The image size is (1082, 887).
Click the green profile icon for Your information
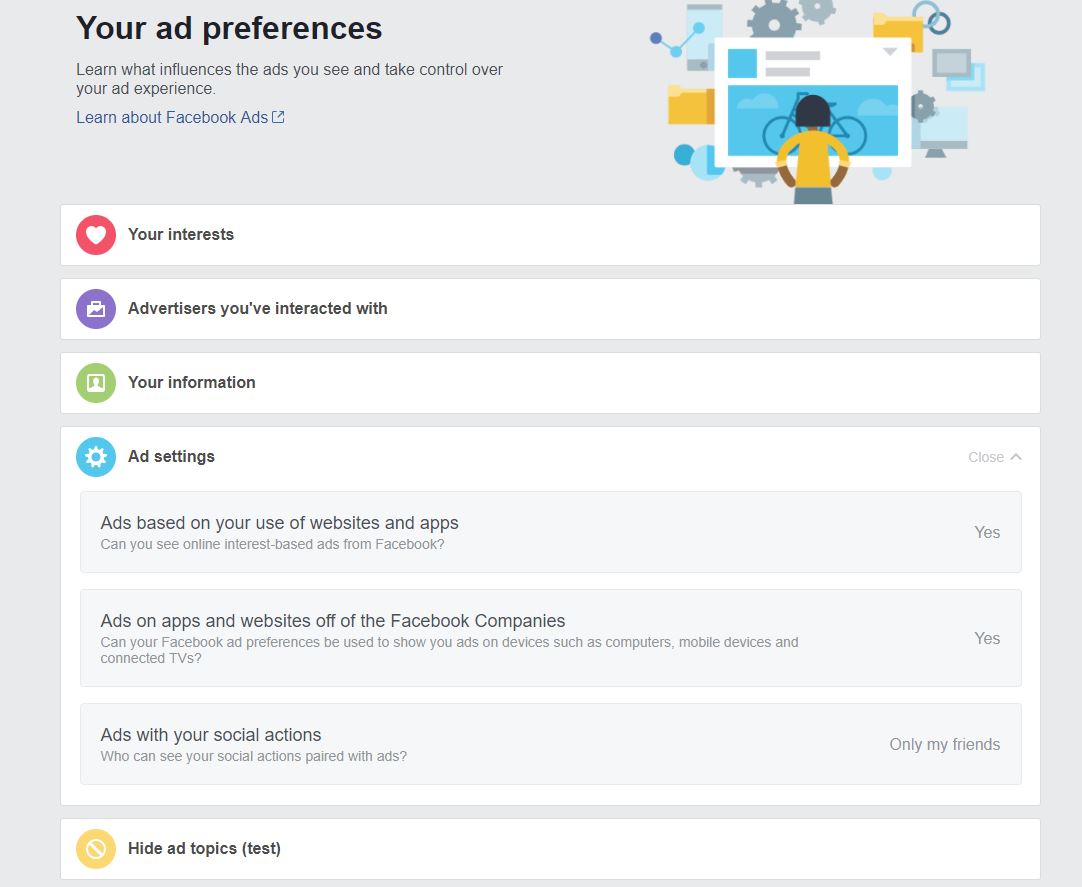(x=96, y=382)
